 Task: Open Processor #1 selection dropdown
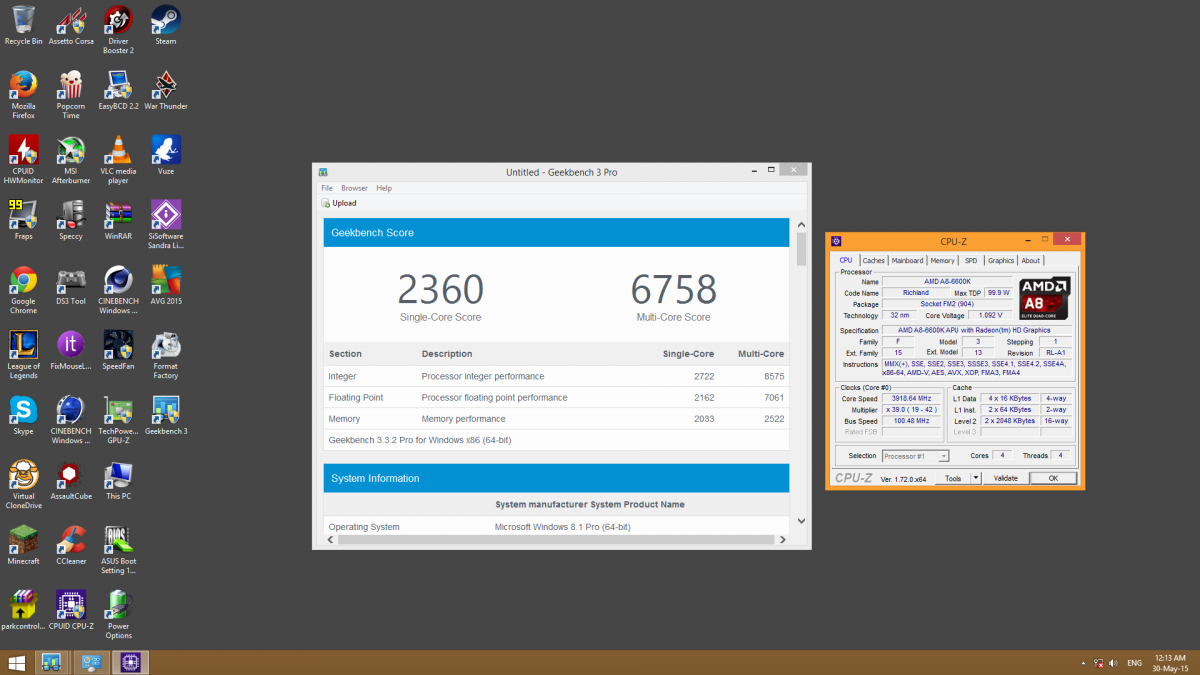915,456
